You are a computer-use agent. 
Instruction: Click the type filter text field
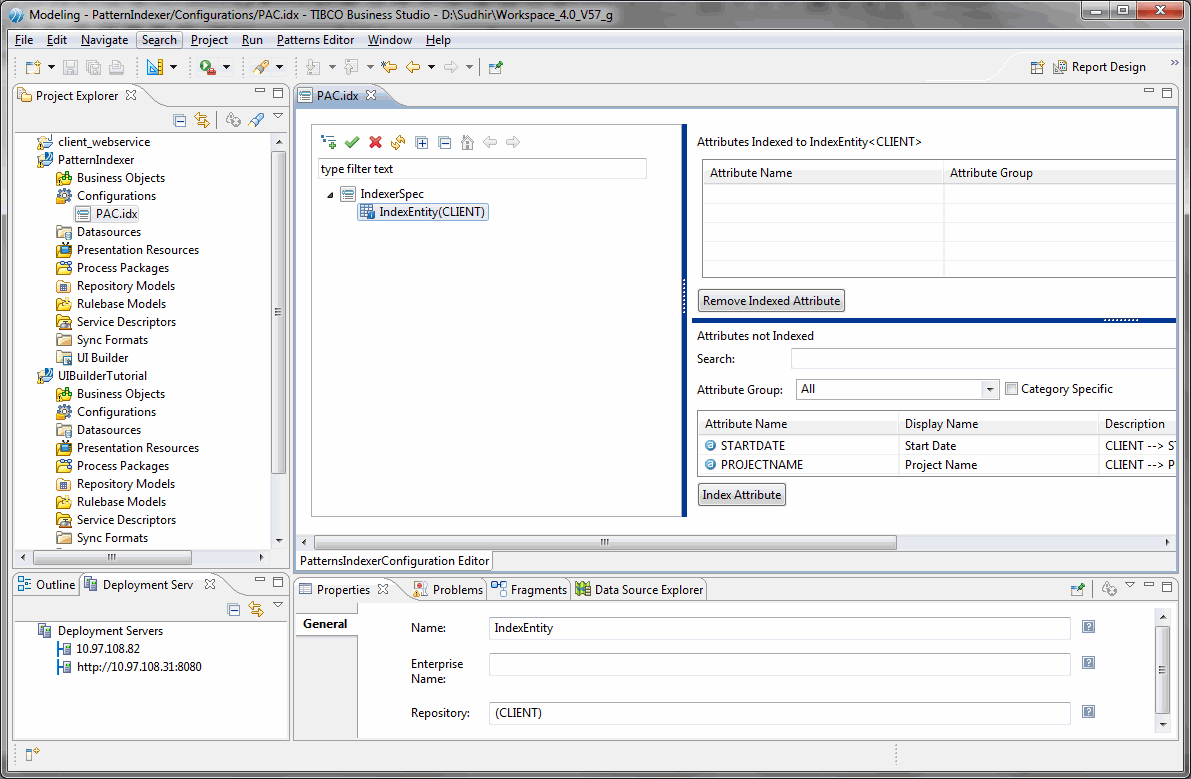482,169
